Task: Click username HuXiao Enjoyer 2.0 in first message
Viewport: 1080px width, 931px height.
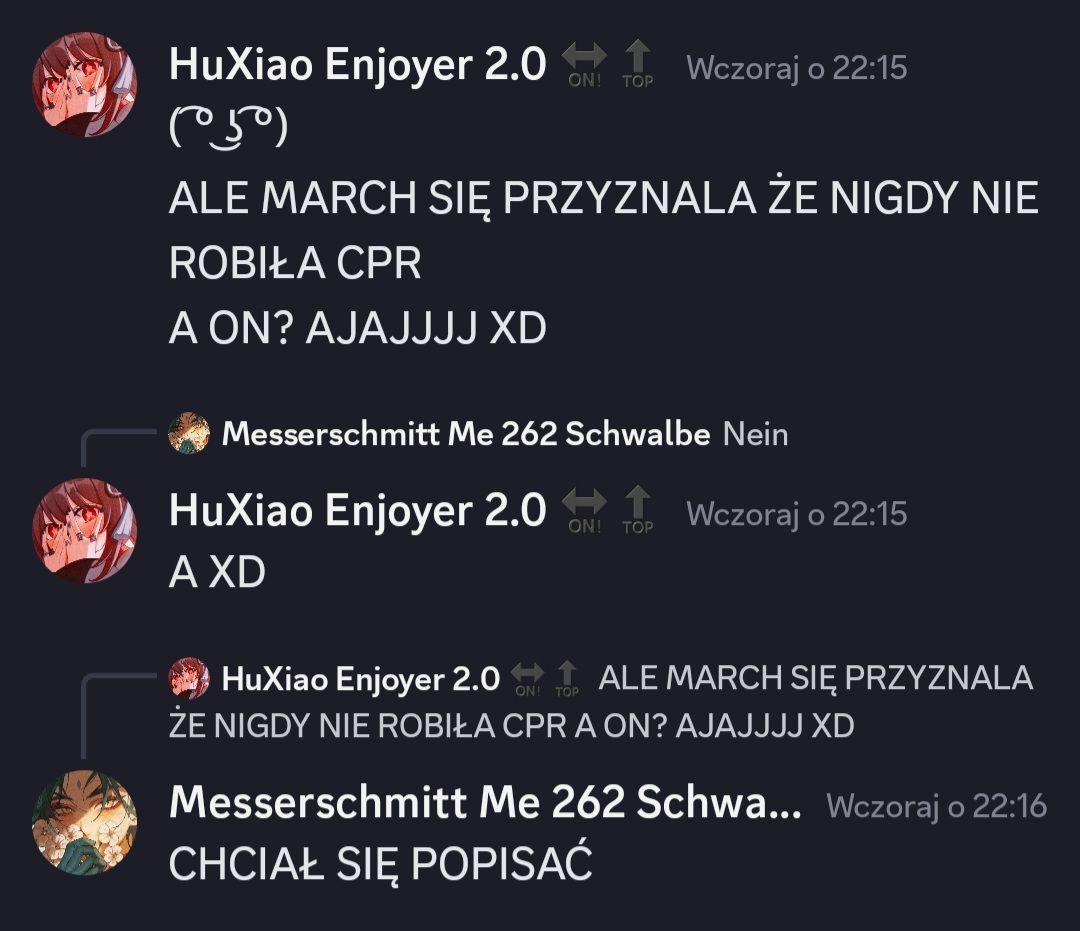Action: point(357,65)
